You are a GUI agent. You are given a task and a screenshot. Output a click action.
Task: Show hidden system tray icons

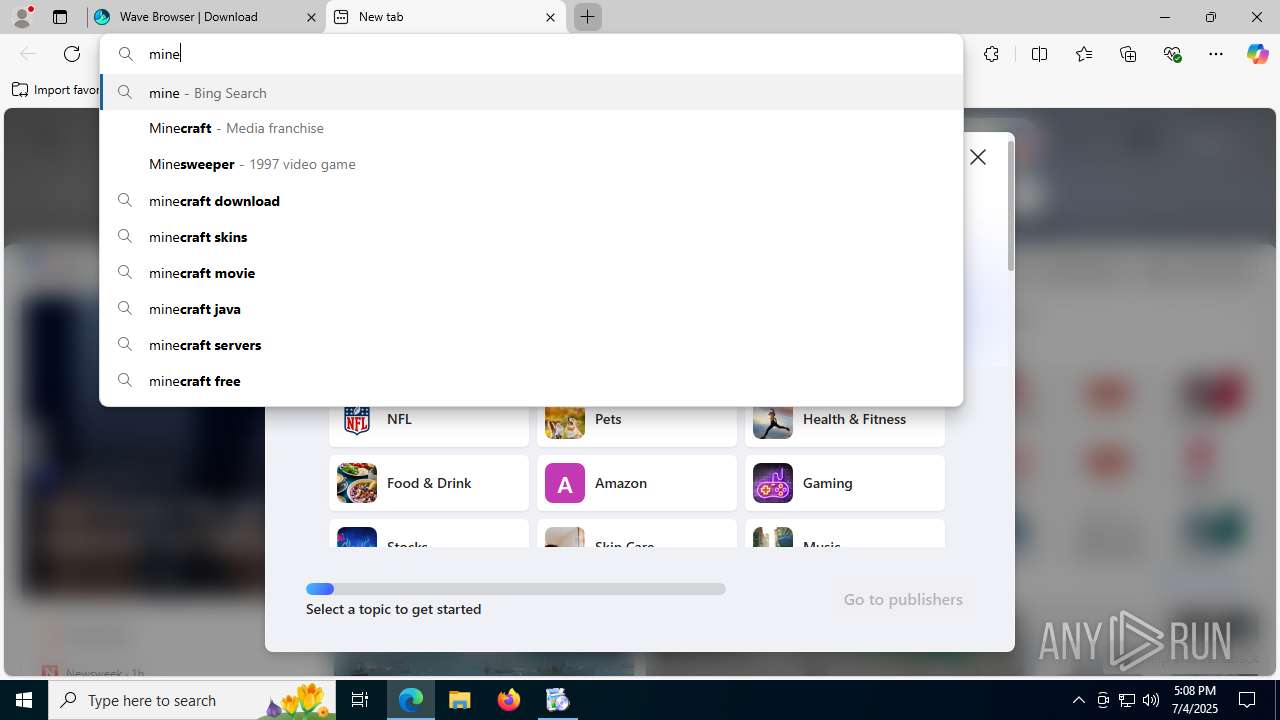coord(1078,700)
